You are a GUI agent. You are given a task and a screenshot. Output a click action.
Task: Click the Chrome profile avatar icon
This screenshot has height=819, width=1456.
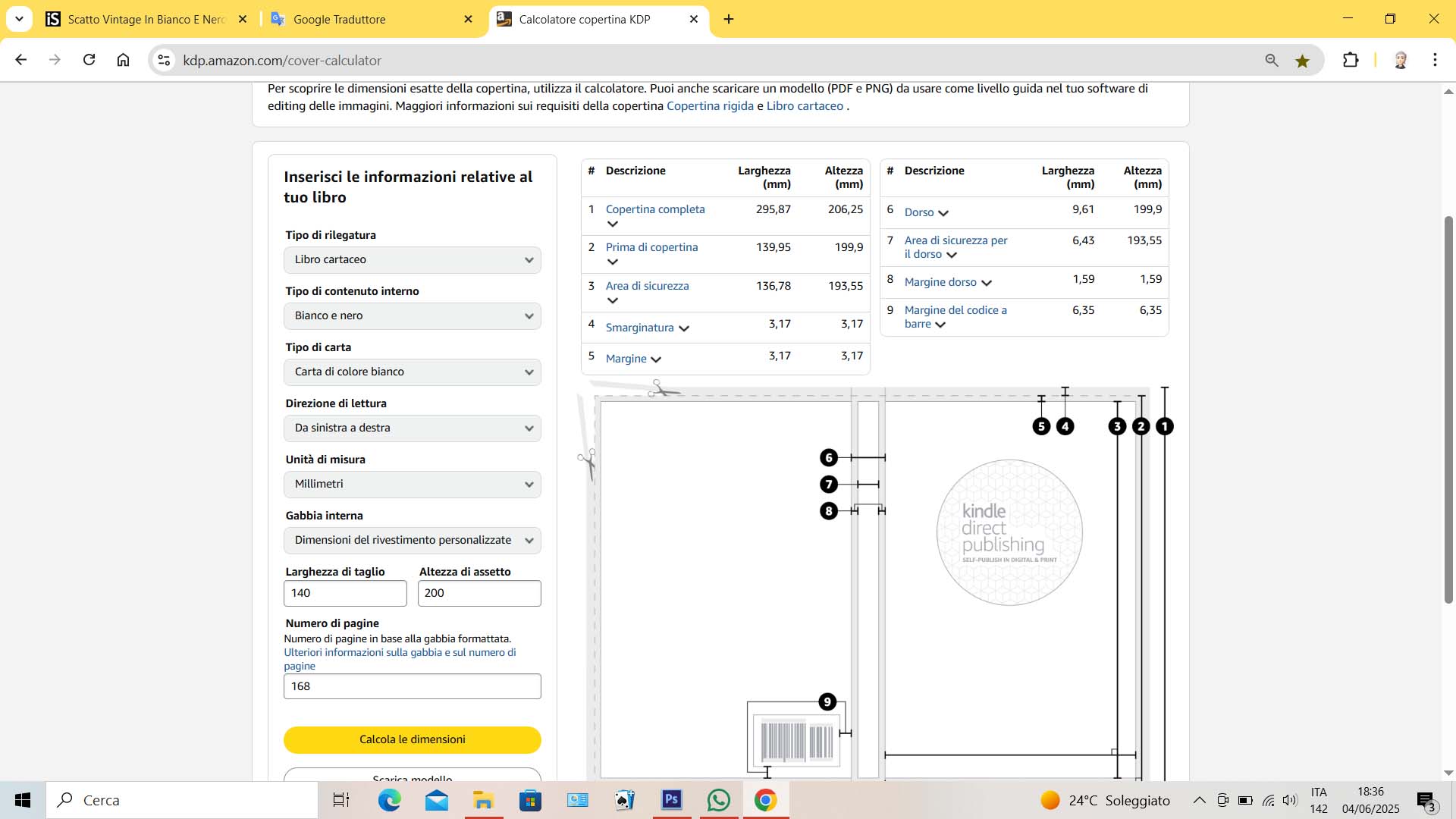[x=1401, y=60]
